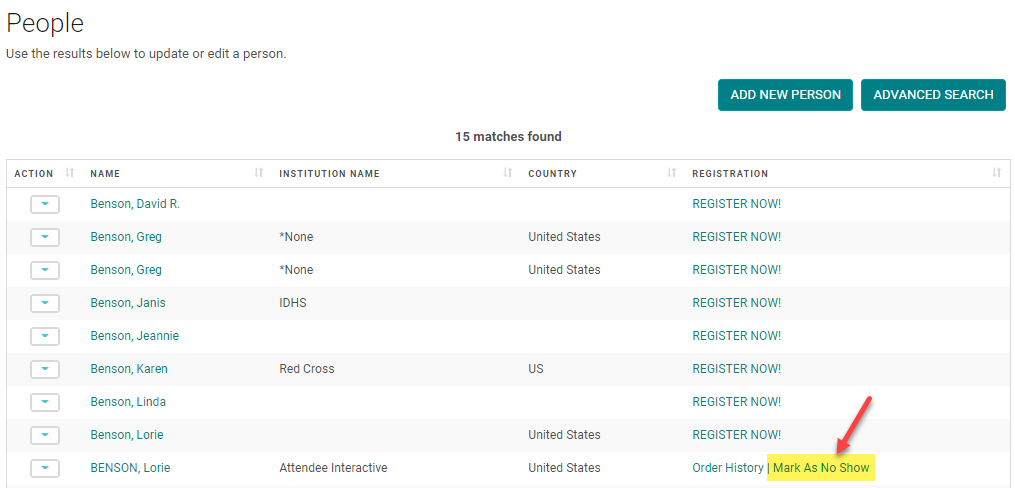Open the Benson, Jeannie name link

tap(134, 336)
